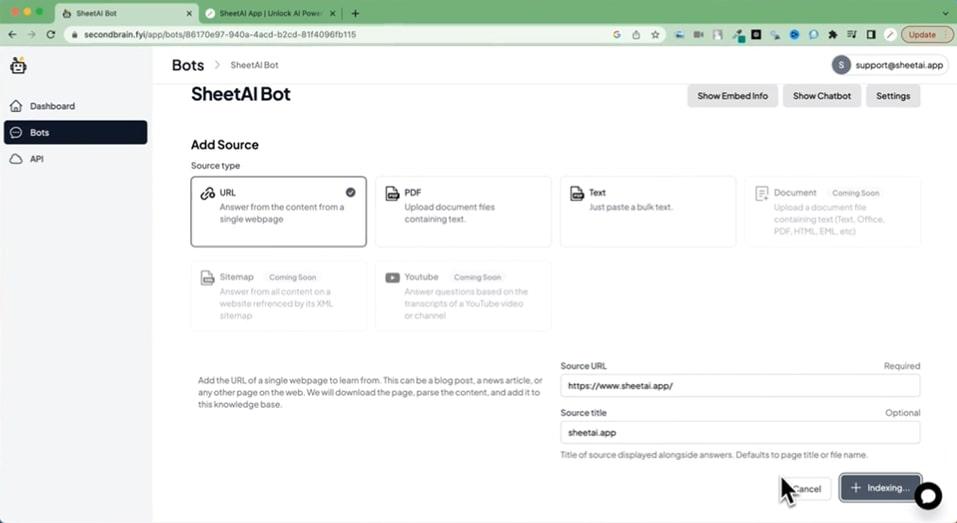Reload the page

click(x=51, y=35)
